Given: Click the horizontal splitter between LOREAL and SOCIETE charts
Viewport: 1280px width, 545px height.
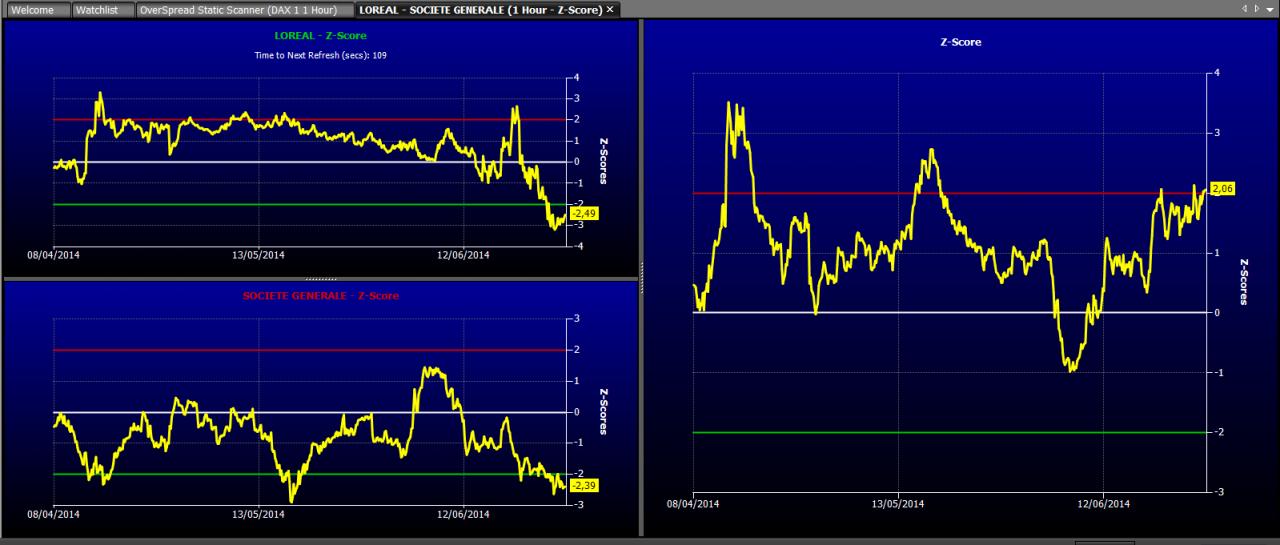Looking at the screenshot, I should coord(320,278).
